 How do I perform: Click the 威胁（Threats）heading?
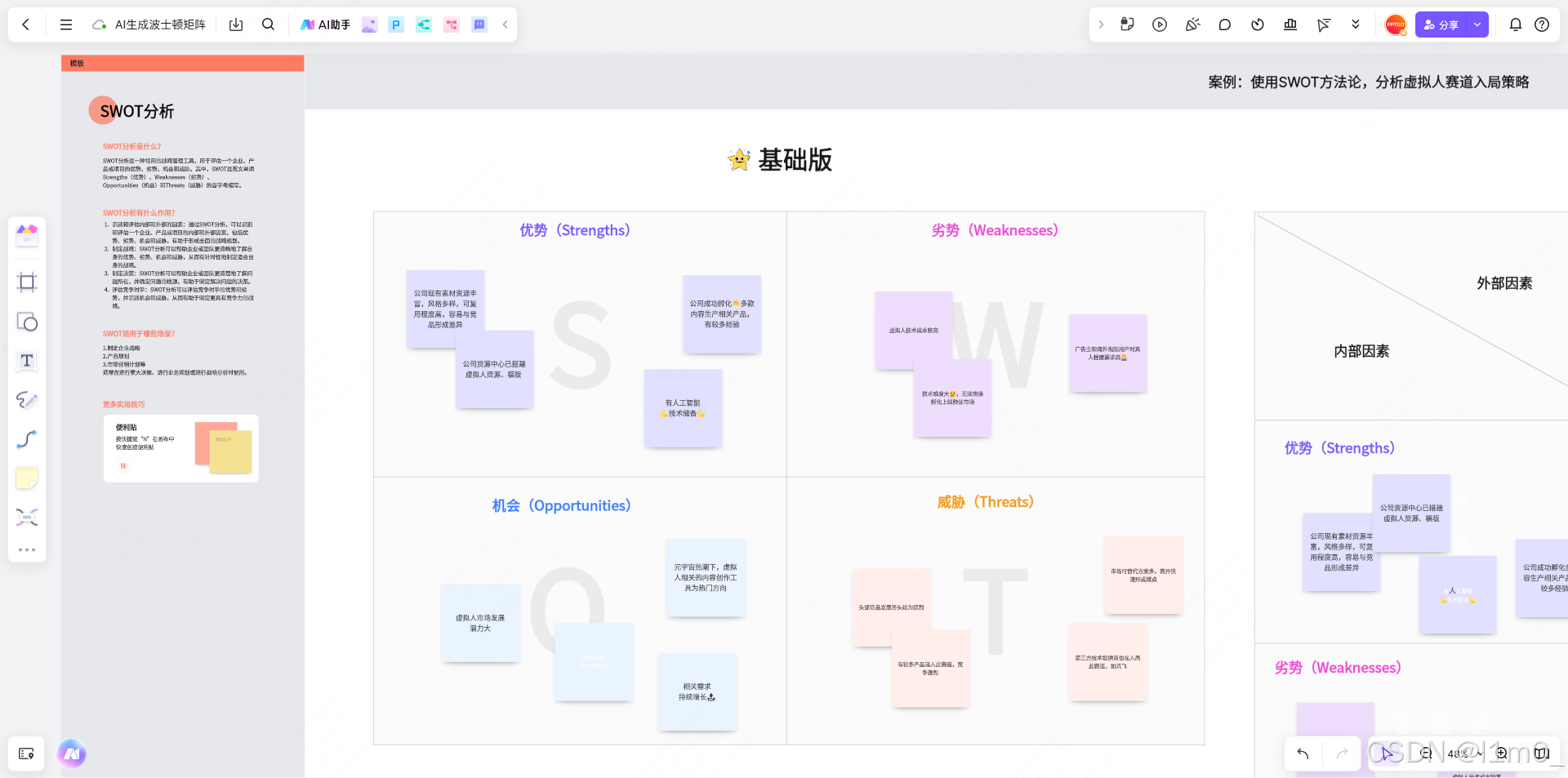coord(985,502)
